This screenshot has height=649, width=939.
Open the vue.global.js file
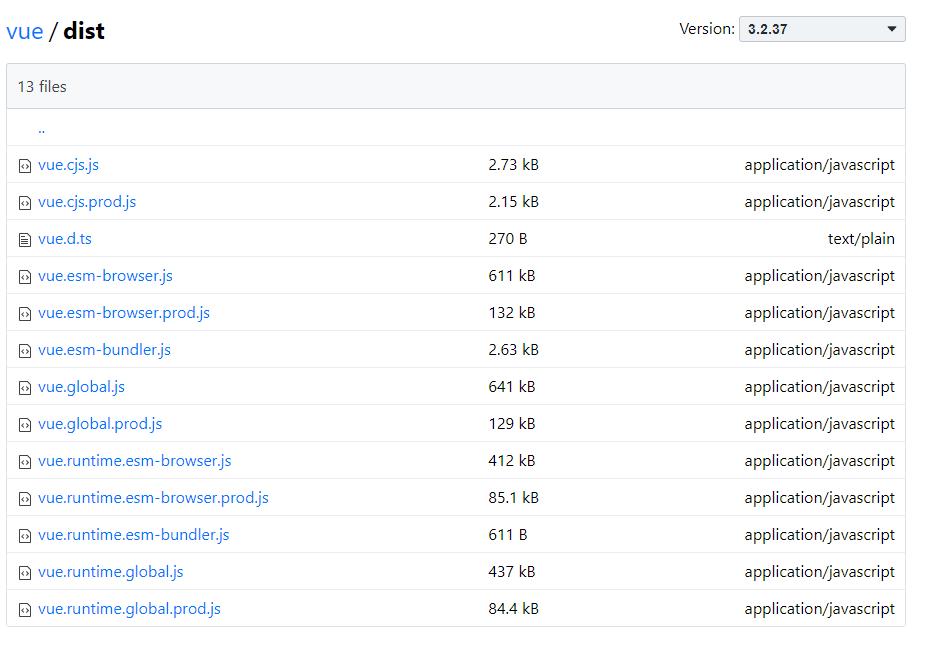(x=81, y=387)
